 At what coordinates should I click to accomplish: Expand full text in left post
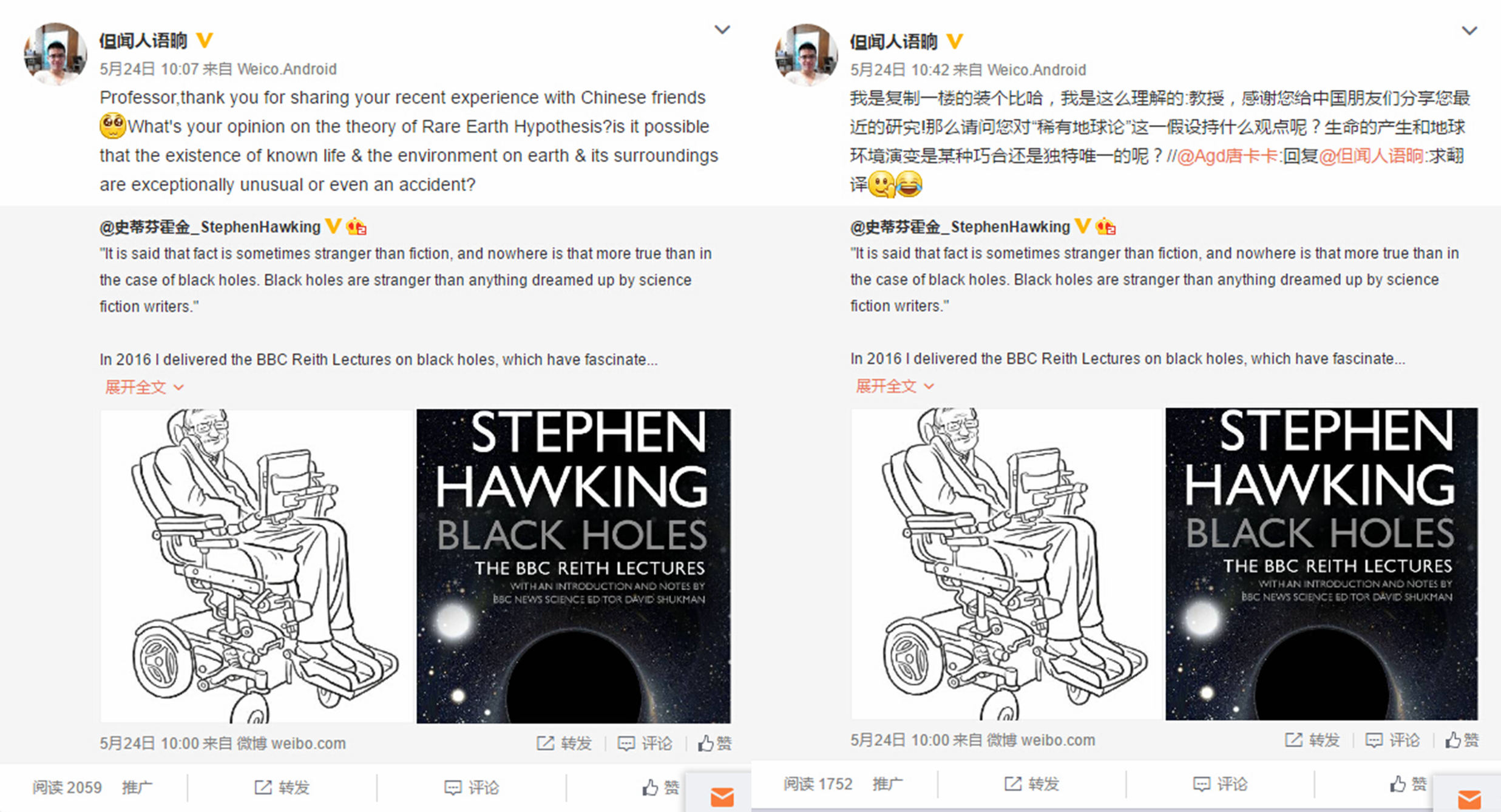point(144,387)
